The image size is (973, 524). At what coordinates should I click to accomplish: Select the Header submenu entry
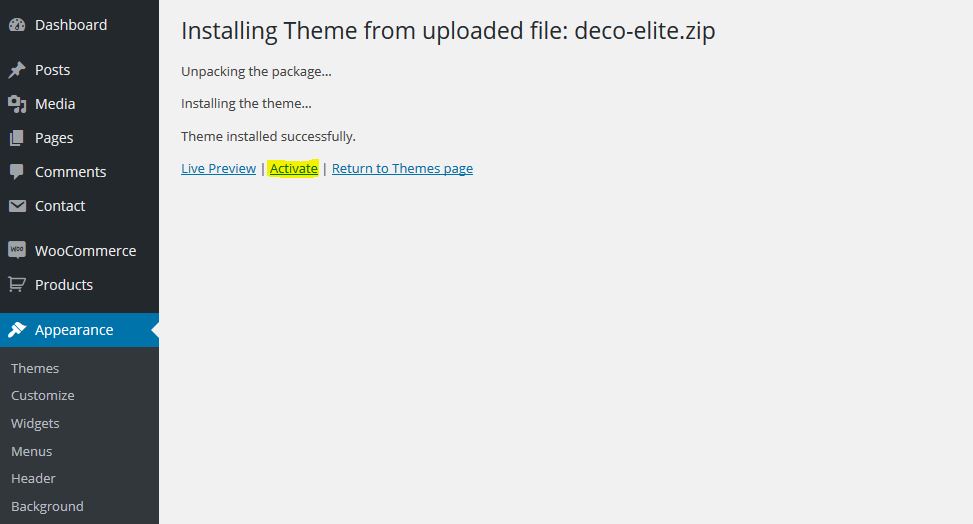pyautogui.click(x=34, y=479)
